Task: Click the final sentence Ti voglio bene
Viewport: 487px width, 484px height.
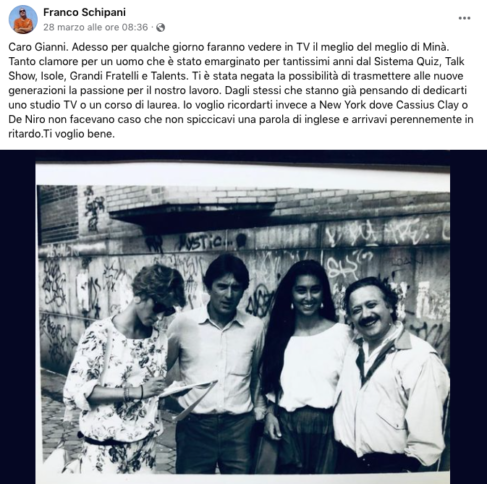Action: [80, 134]
